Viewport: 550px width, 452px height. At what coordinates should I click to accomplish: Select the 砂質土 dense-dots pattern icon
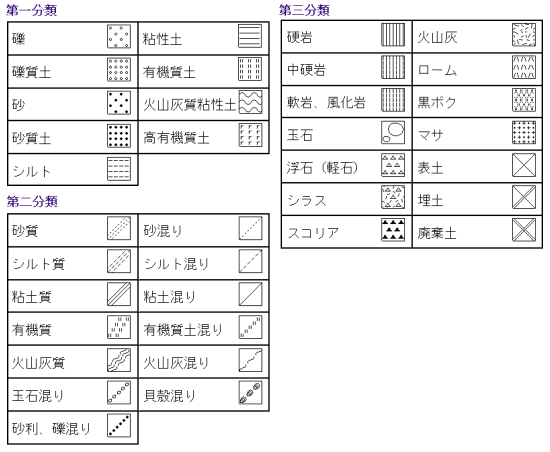(119, 135)
